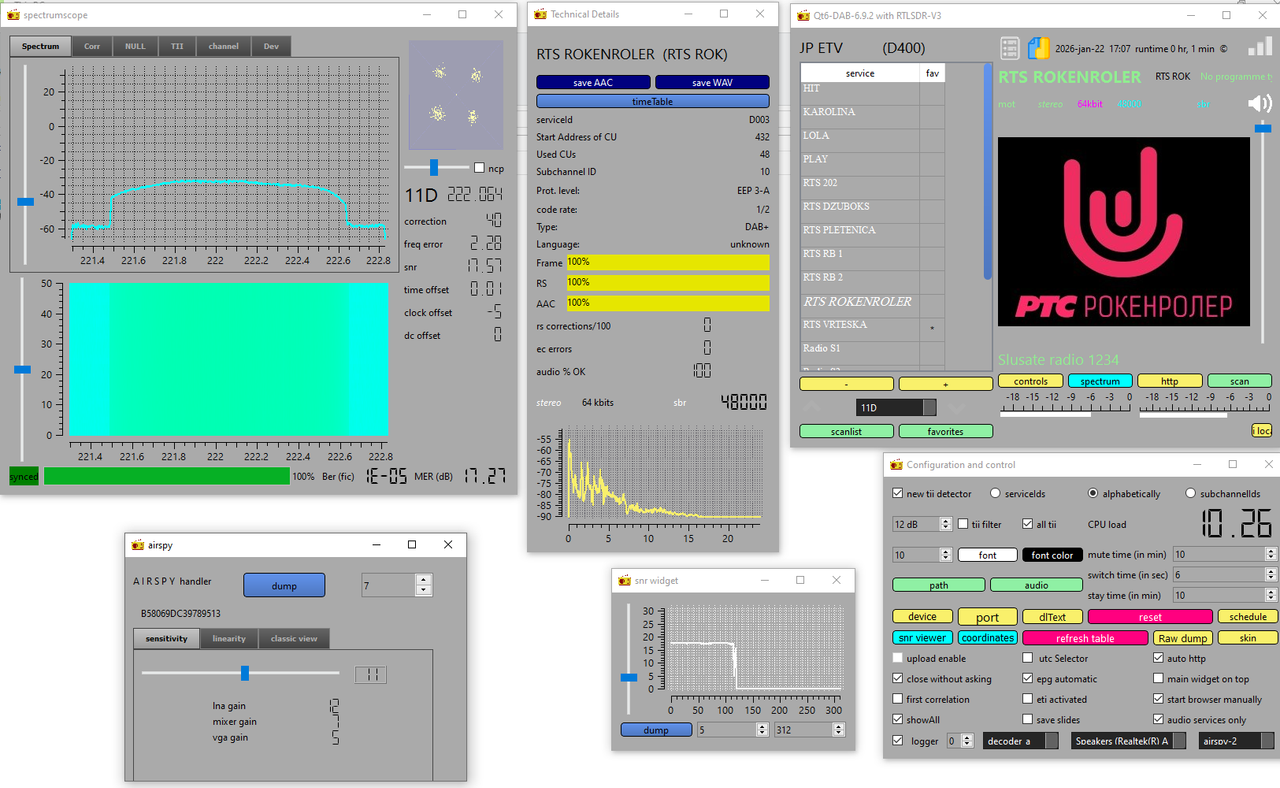Click the snr widget window title icon
This screenshot has height=788, width=1280.
pos(625,581)
